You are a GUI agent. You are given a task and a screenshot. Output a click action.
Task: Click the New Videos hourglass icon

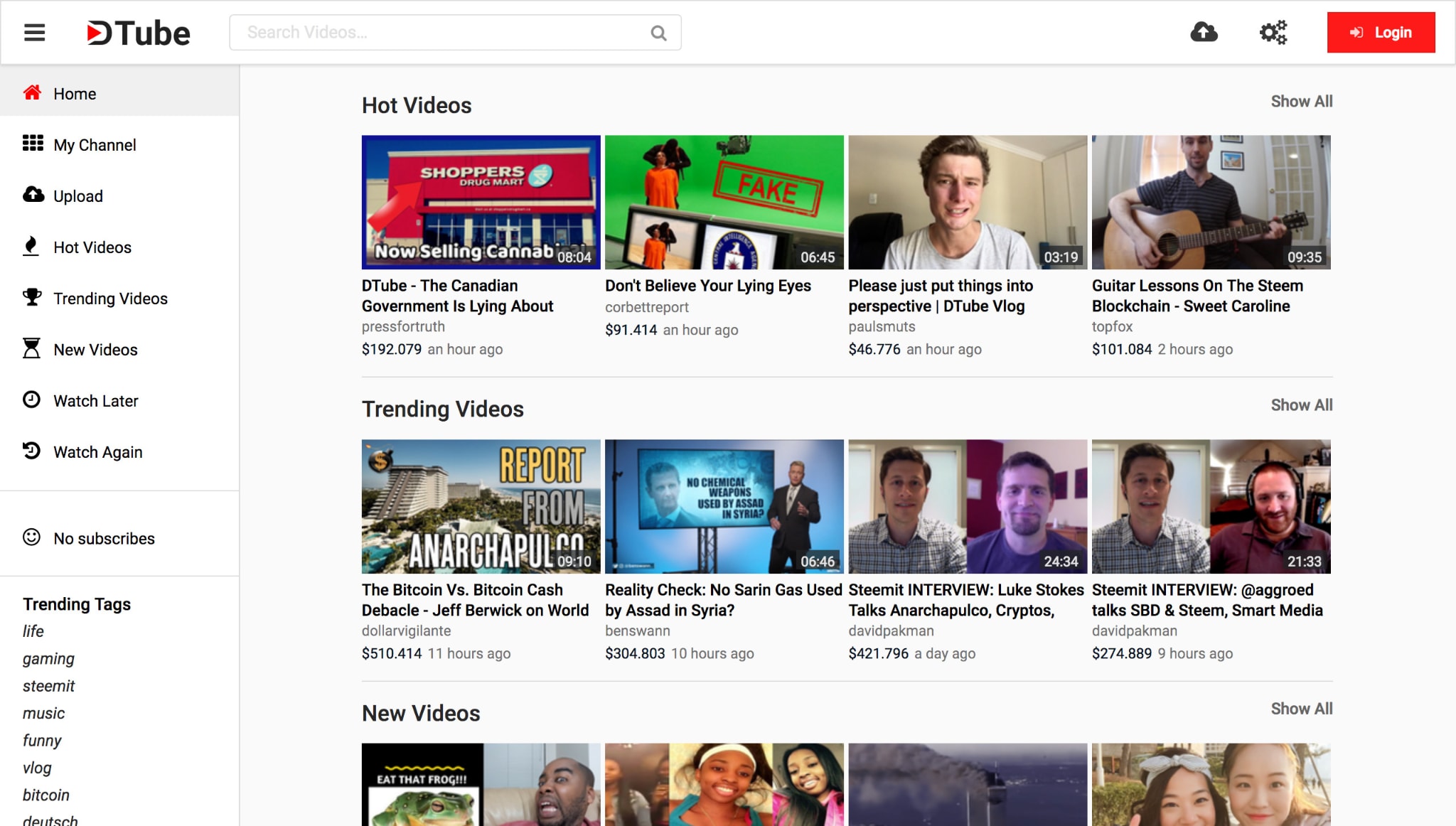(x=31, y=348)
